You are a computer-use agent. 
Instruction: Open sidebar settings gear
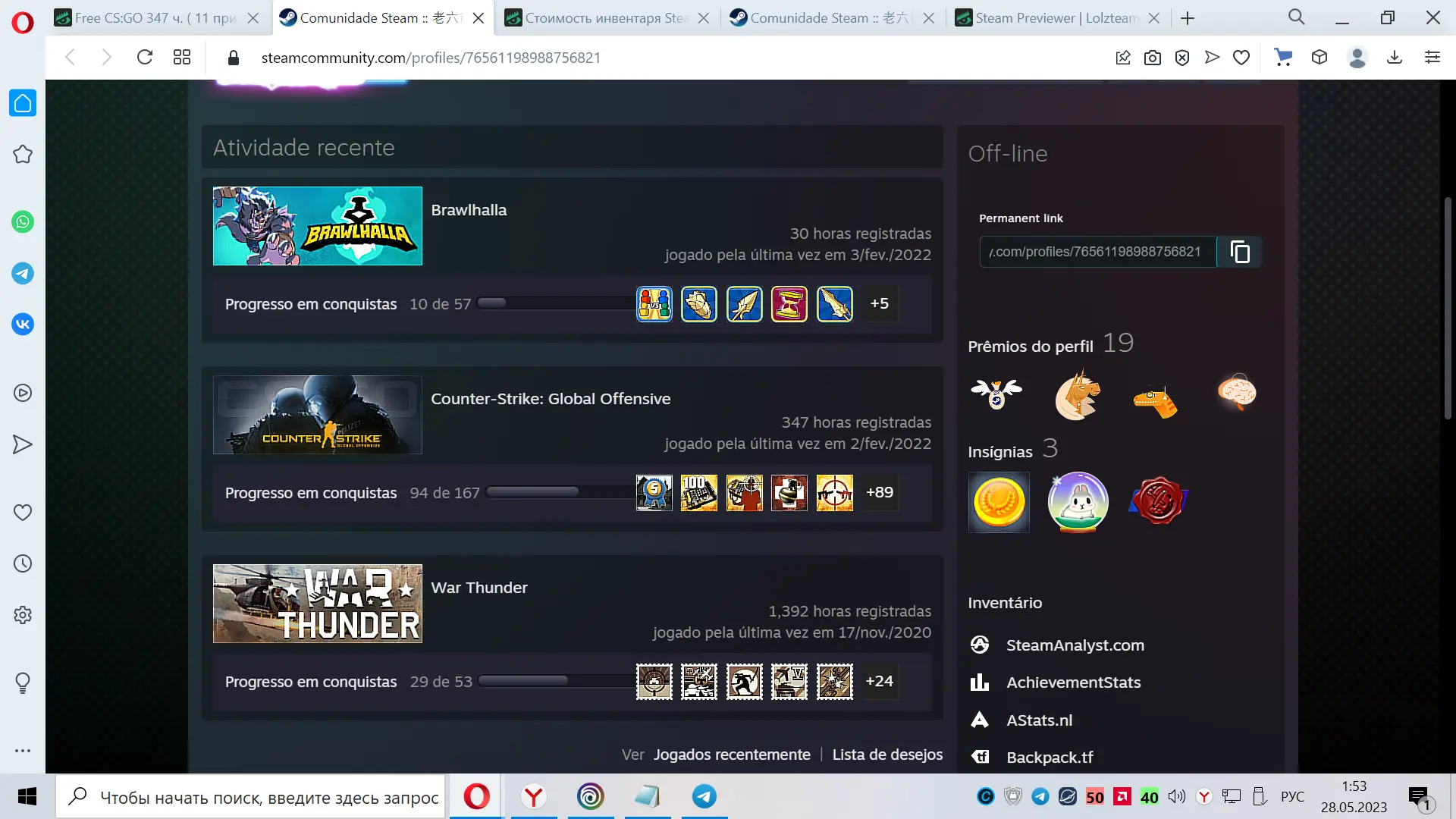(x=23, y=615)
